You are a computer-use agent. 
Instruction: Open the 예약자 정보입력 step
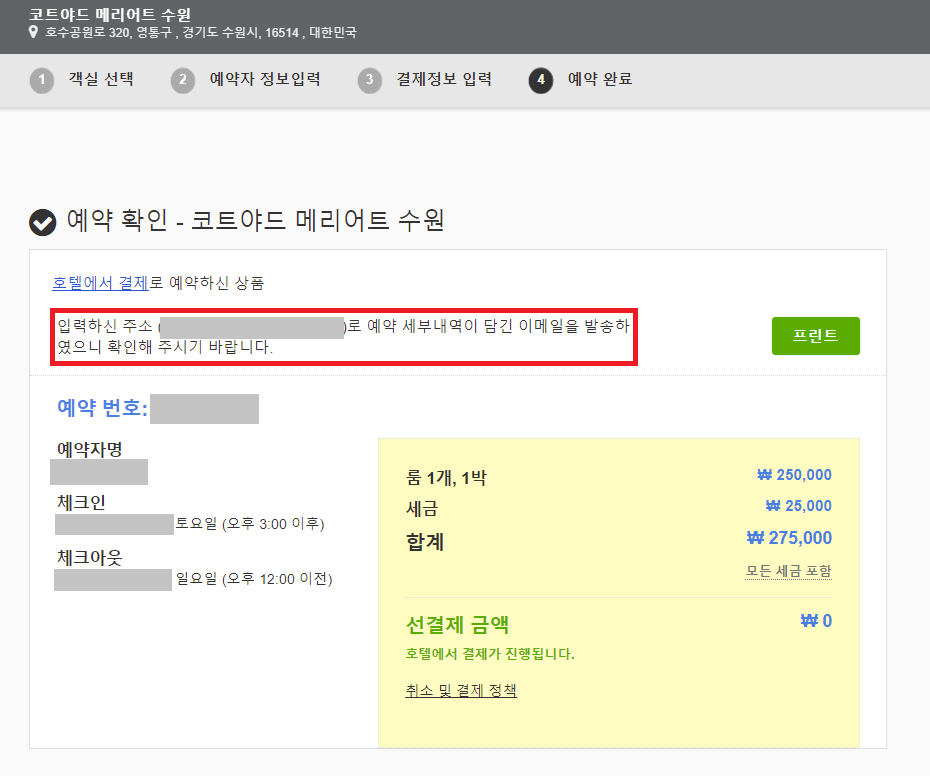(265, 79)
